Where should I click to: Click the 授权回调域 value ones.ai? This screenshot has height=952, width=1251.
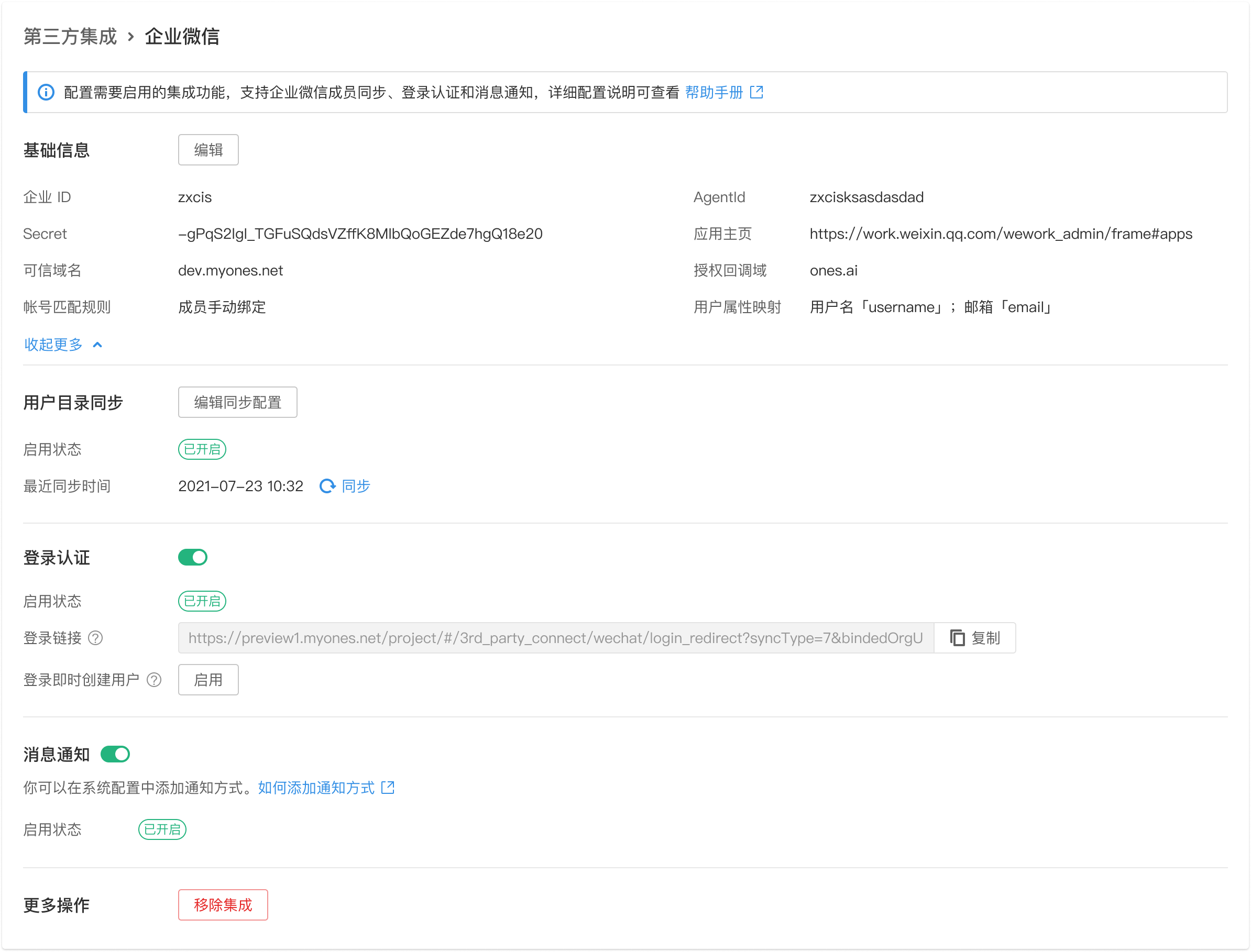tap(833, 270)
